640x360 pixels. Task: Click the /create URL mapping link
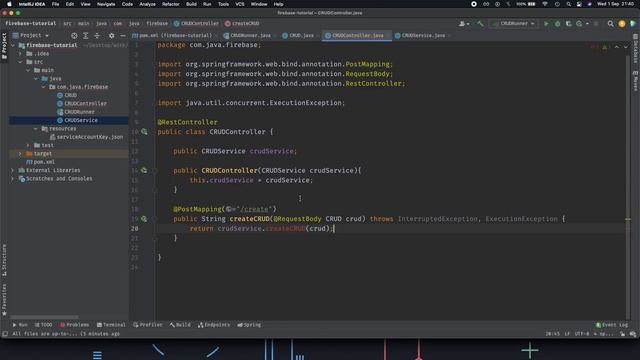(x=254, y=209)
